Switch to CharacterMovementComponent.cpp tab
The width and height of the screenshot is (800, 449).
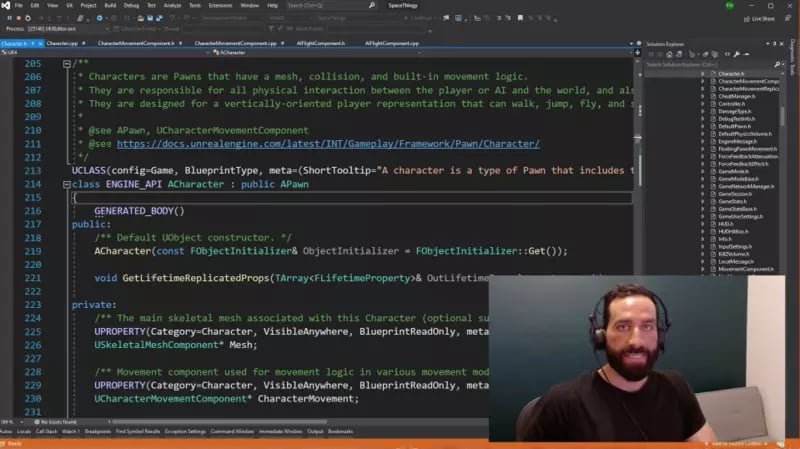[236, 44]
